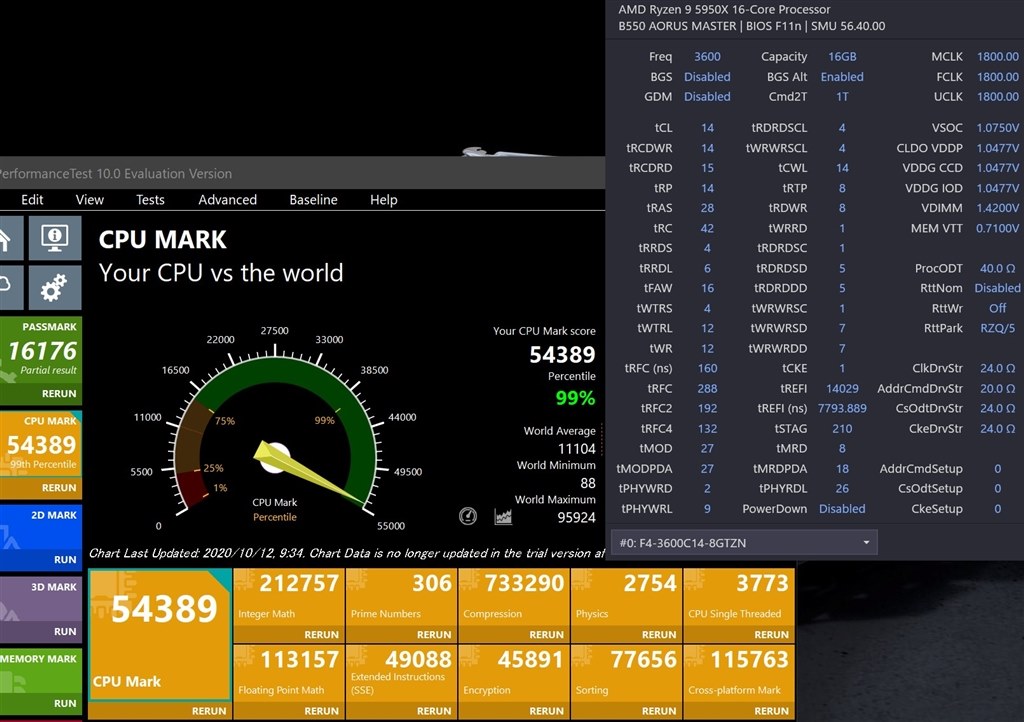This screenshot has height=722, width=1024.
Task: Rerun the Sorting test
Action: pos(658,711)
